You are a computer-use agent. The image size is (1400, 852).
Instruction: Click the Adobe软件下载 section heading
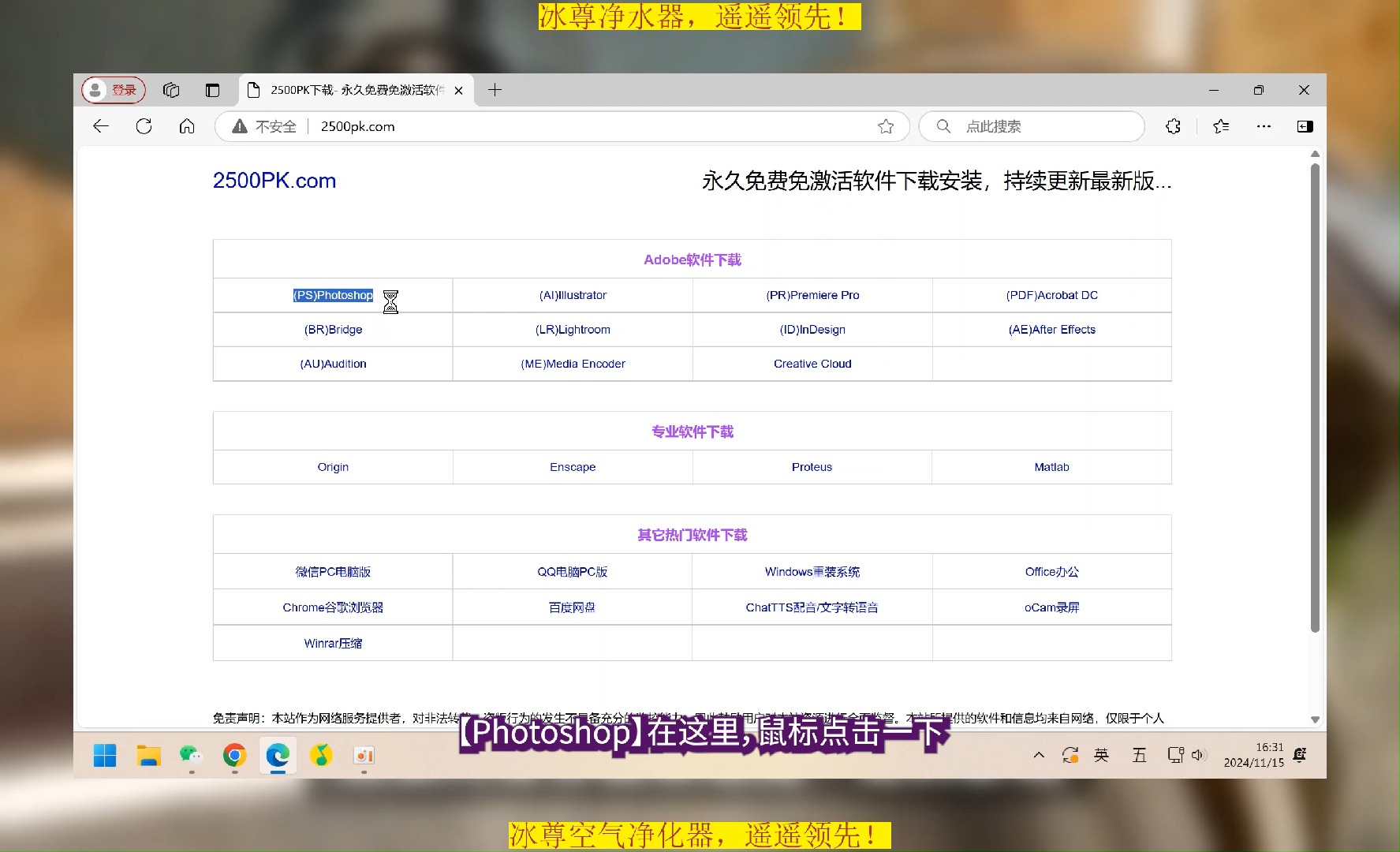[693, 260]
